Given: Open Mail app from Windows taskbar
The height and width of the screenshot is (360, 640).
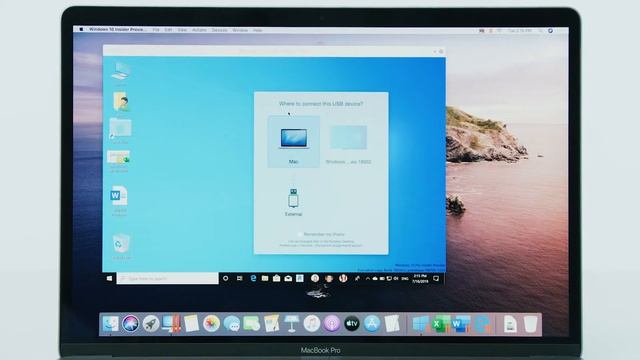Looking at the screenshot, I should (x=288, y=278).
